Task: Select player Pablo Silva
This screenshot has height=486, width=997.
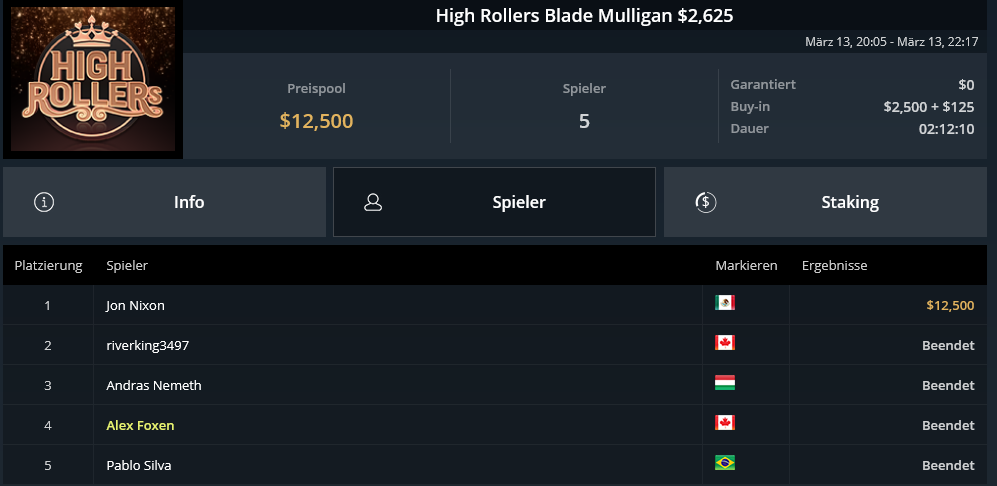Action: click(x=139, y=466)
